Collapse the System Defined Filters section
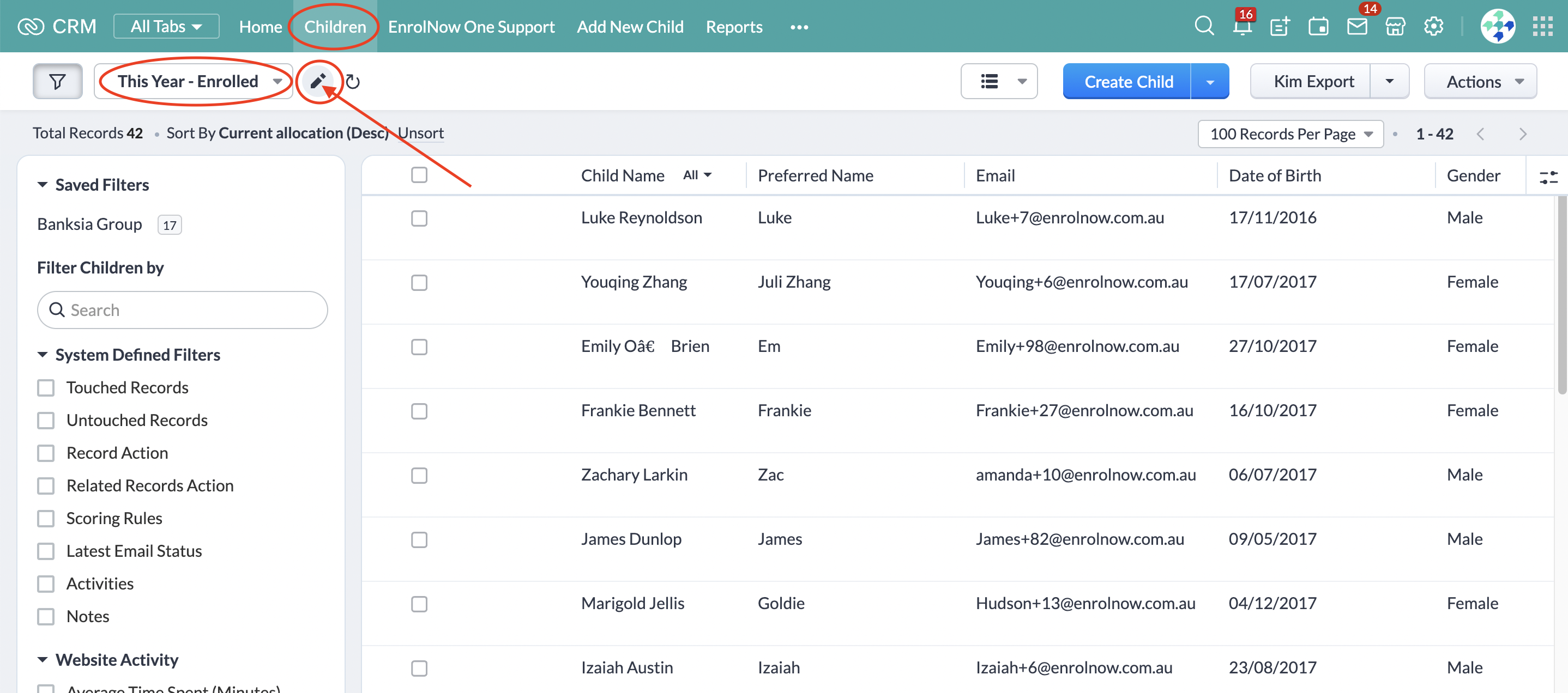This screenshot has height=693, width=1568. 43,355
